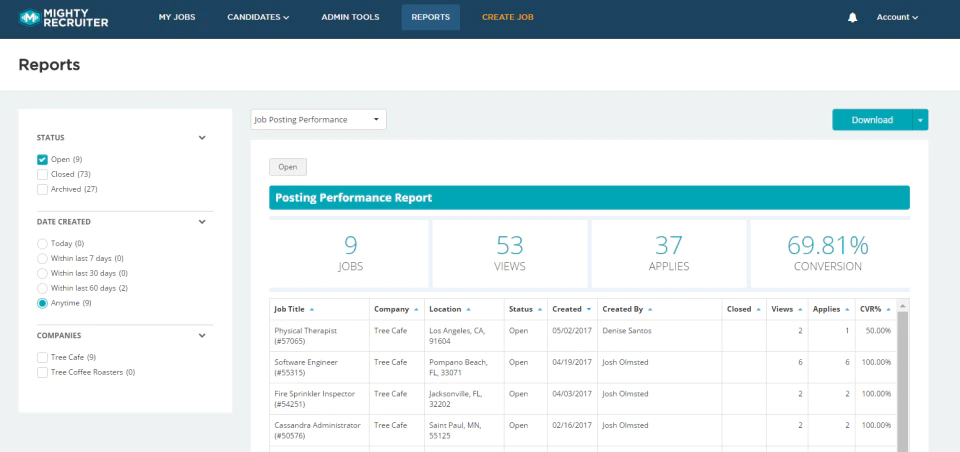960x452 pixels.
Task: Sort by Job Title column arrow
Action: pos(312,310)
